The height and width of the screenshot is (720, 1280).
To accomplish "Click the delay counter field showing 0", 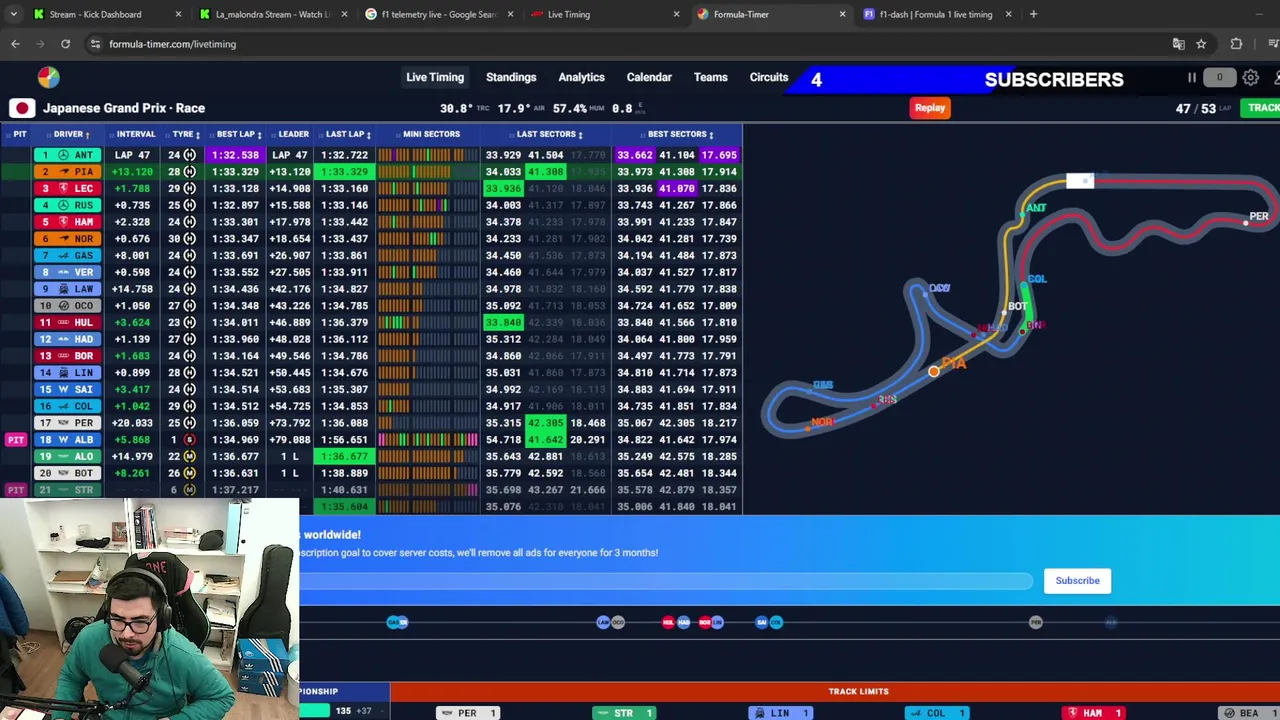I will pyautogui.click(x=1219, y=78).
